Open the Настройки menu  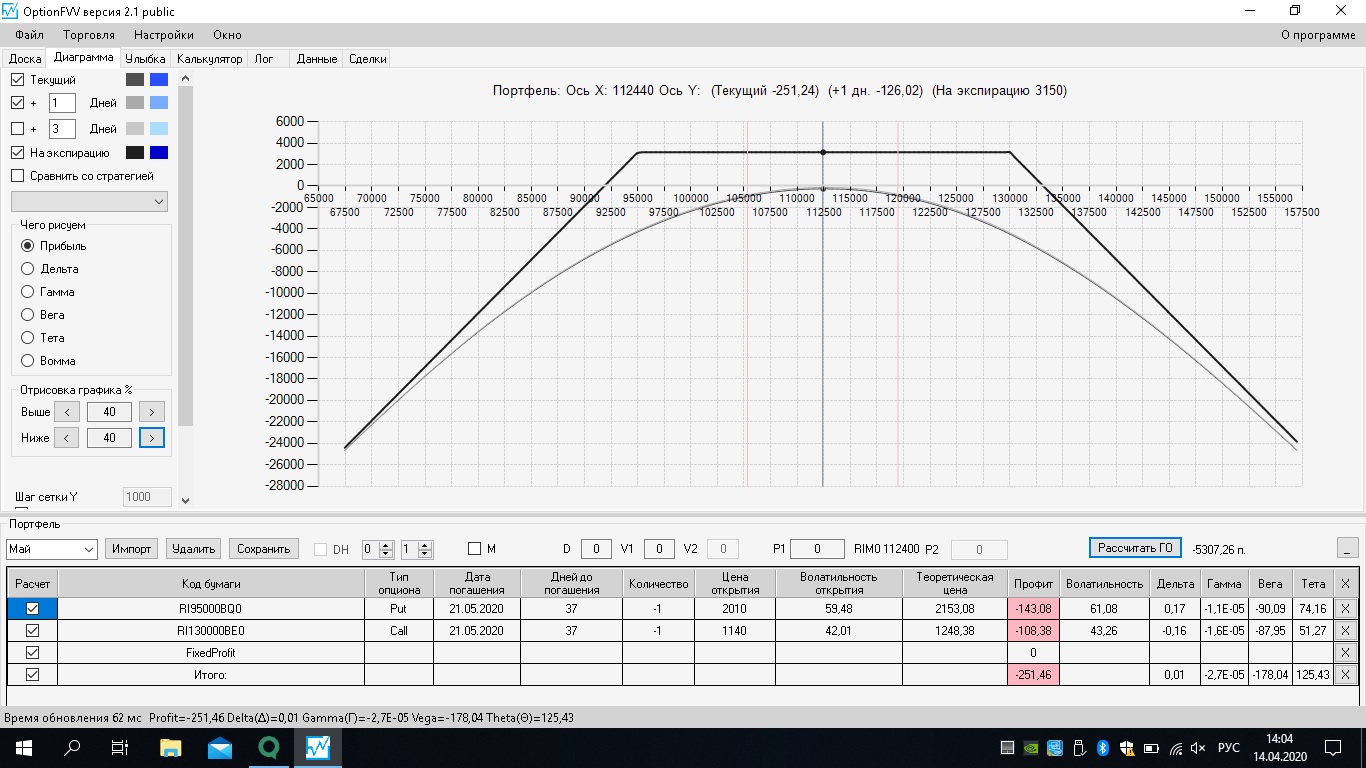tap(164, 35)
